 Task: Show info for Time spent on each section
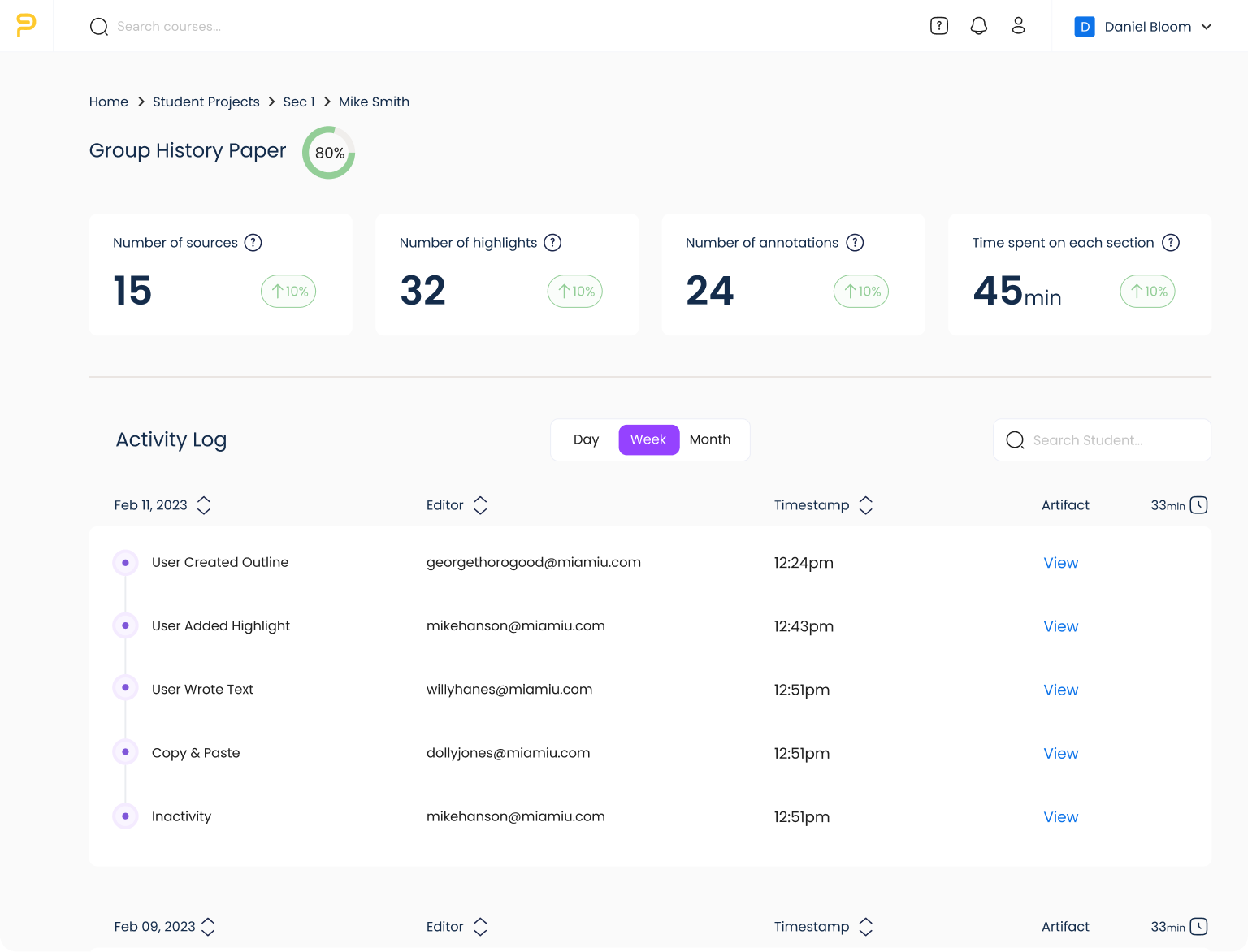pos(1171,243)
